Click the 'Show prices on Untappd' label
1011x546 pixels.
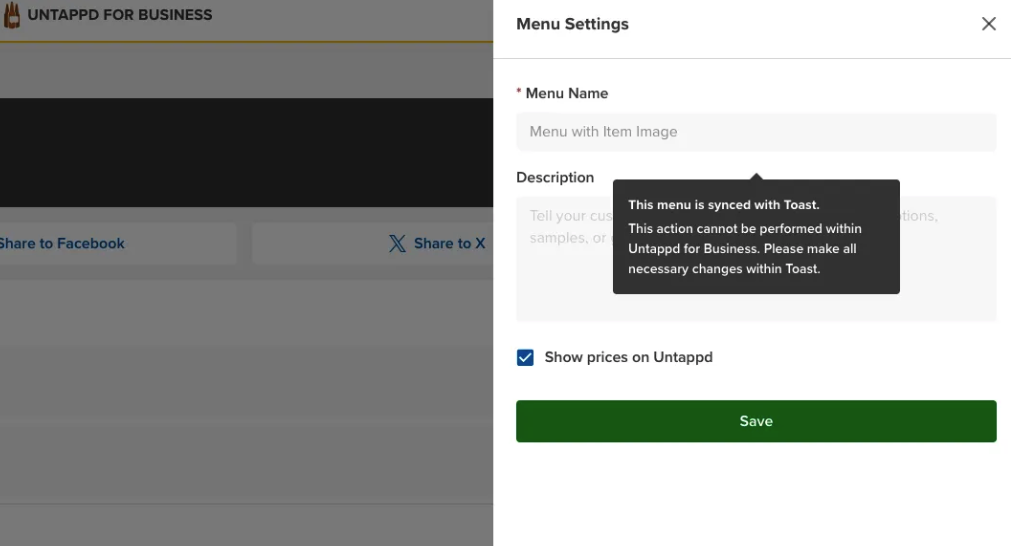pos(628,357)
